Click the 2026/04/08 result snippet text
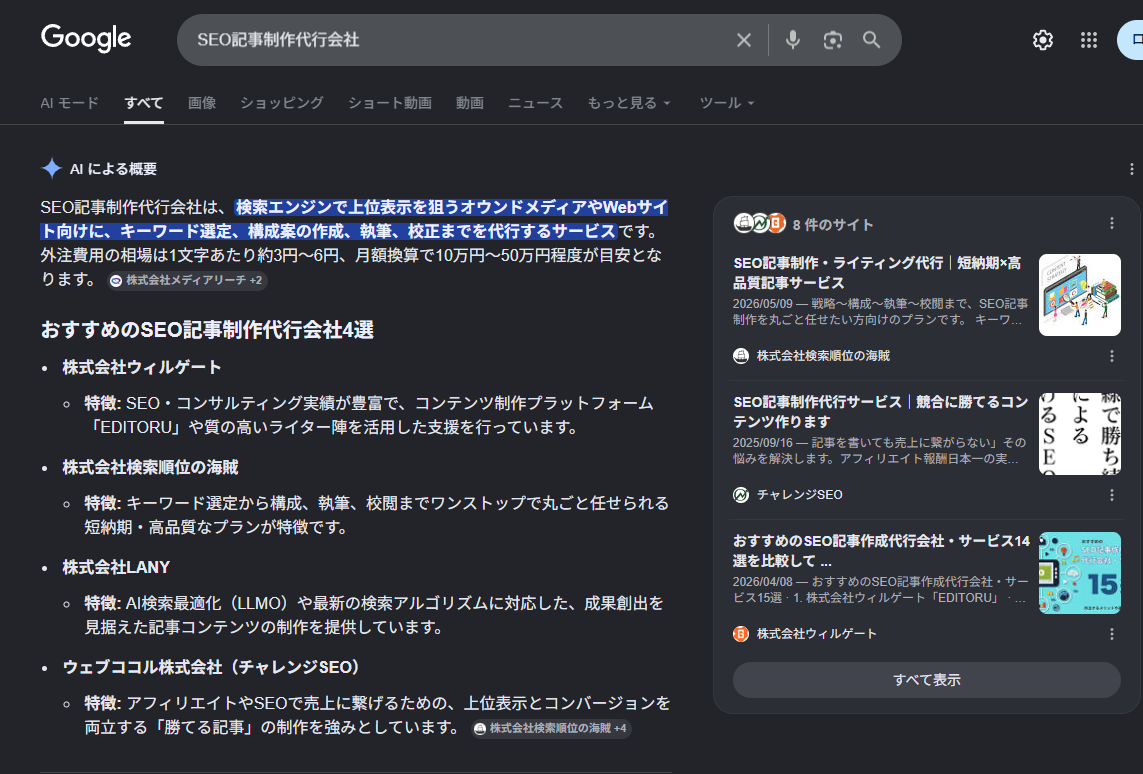This screenshot has height=774, width=1143. (881, 590)
